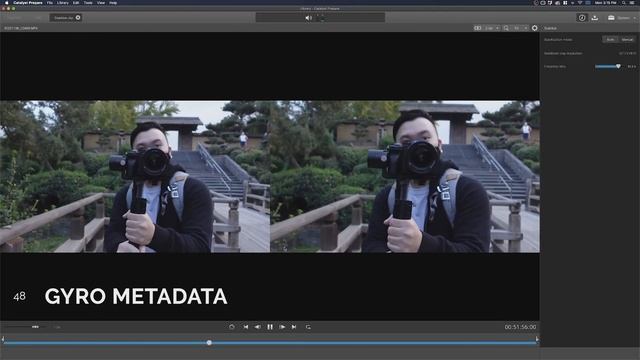
Task: Select Auto stabilization mode
Action: [x=611, y=40]
